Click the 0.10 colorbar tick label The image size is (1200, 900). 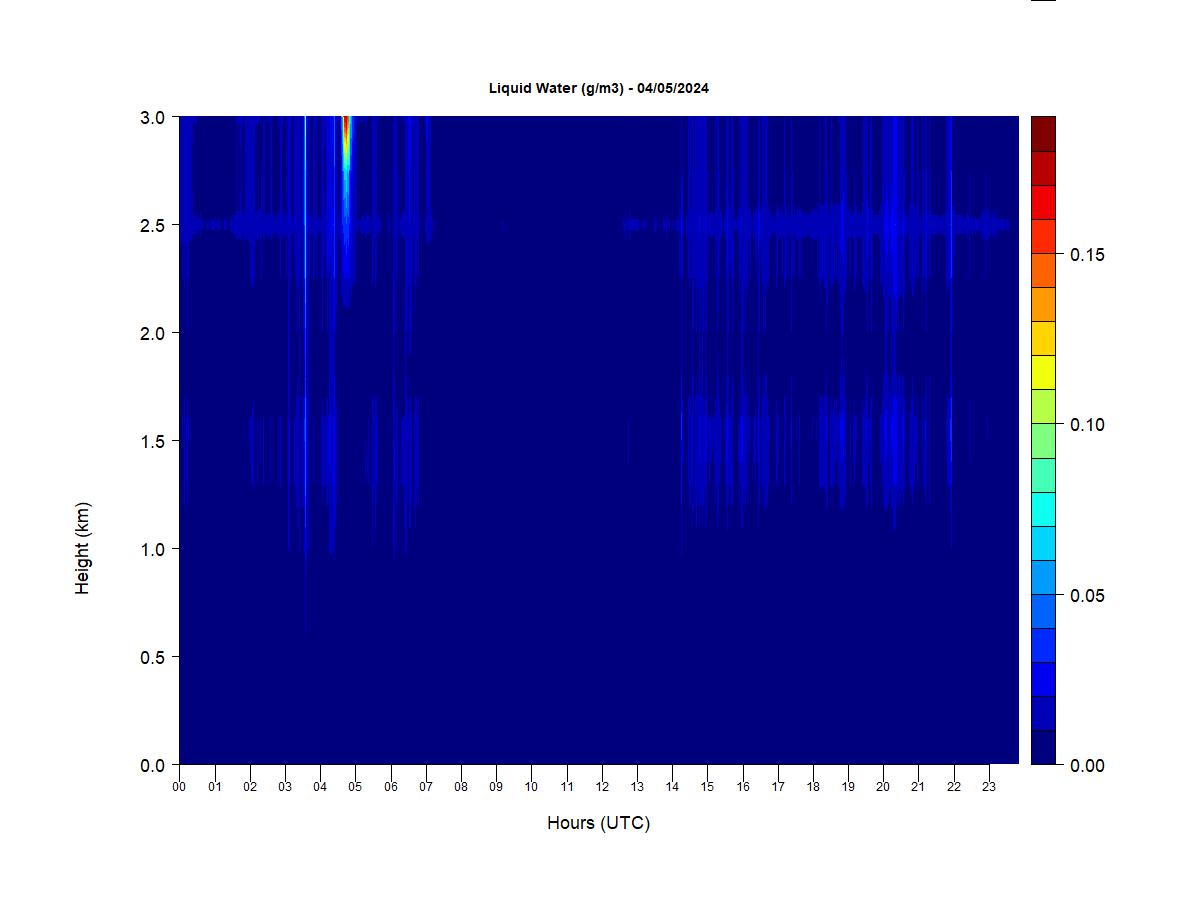1087,425
